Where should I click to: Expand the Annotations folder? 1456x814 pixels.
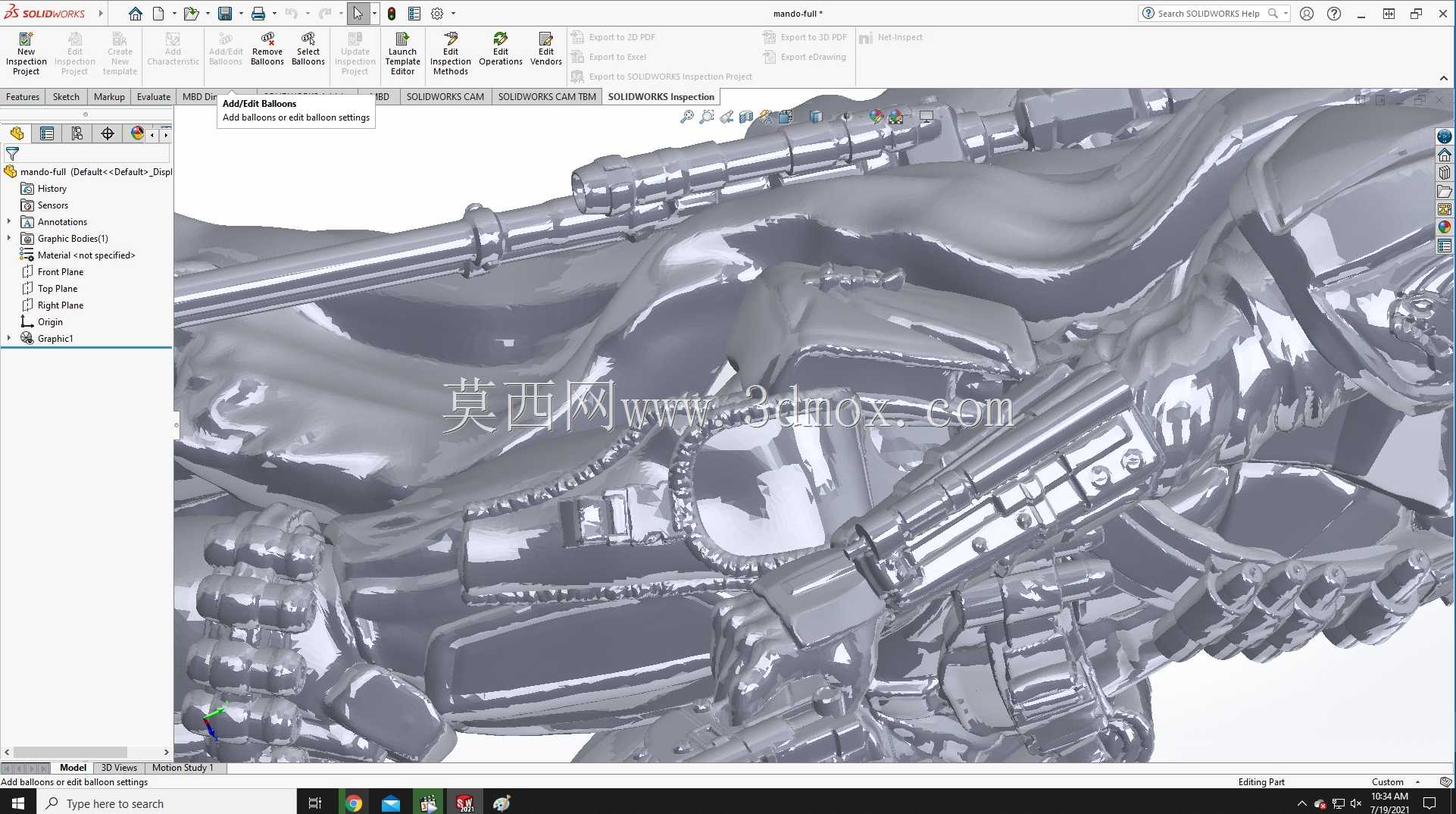[9, 221]
